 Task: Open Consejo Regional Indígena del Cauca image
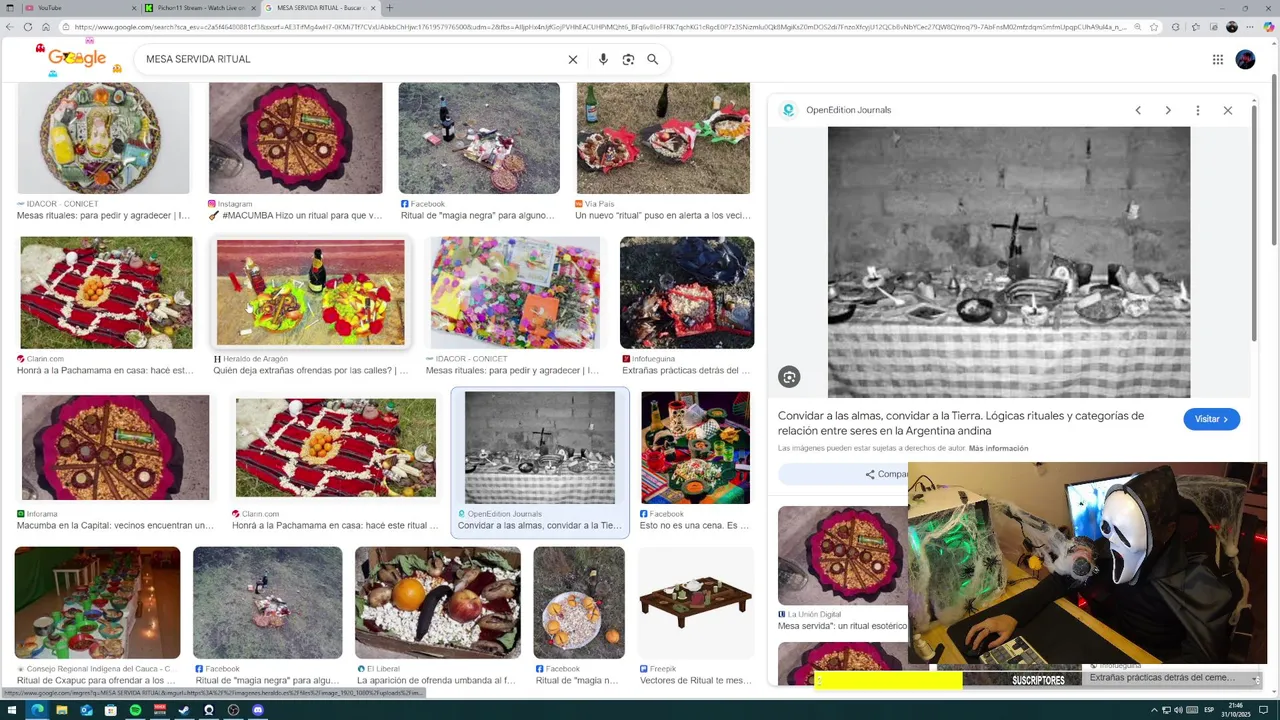tap(97, 603)
